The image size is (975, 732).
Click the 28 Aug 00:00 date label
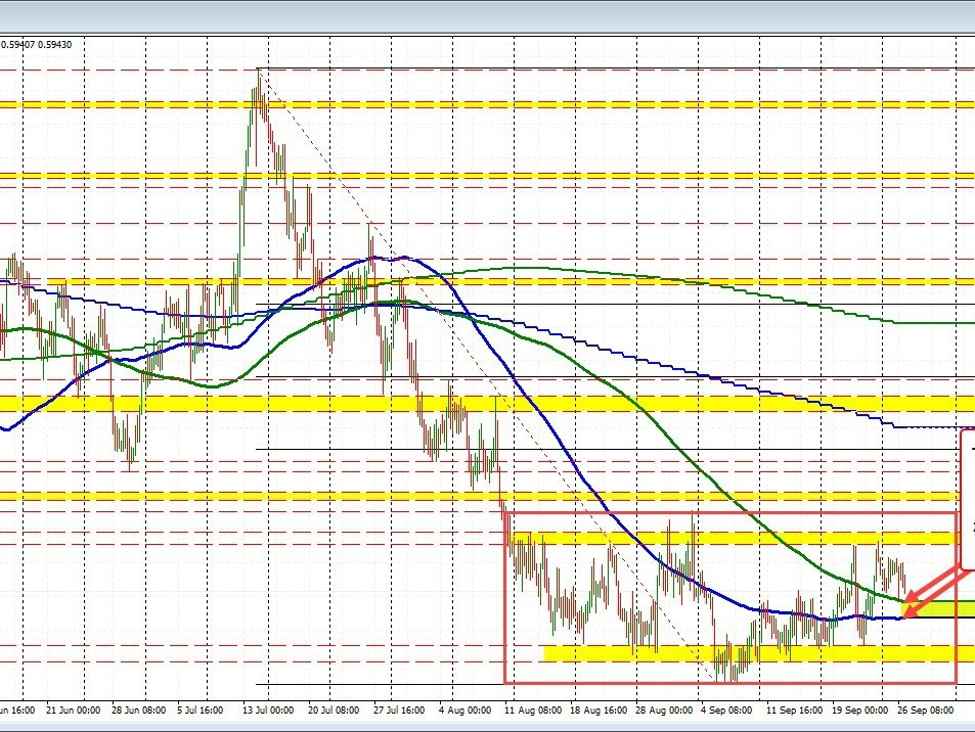coord(664,709)
